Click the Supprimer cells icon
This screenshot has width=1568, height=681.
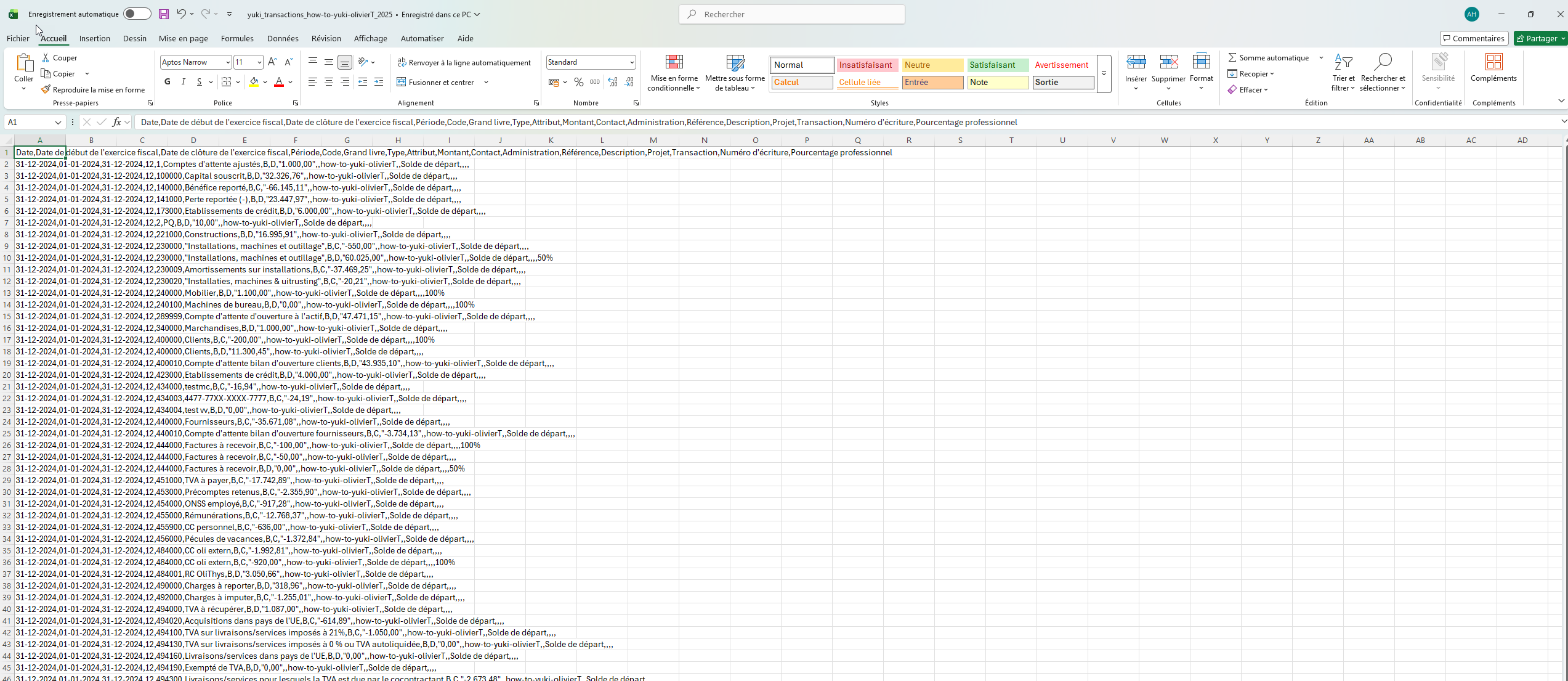click(1168, 62)
